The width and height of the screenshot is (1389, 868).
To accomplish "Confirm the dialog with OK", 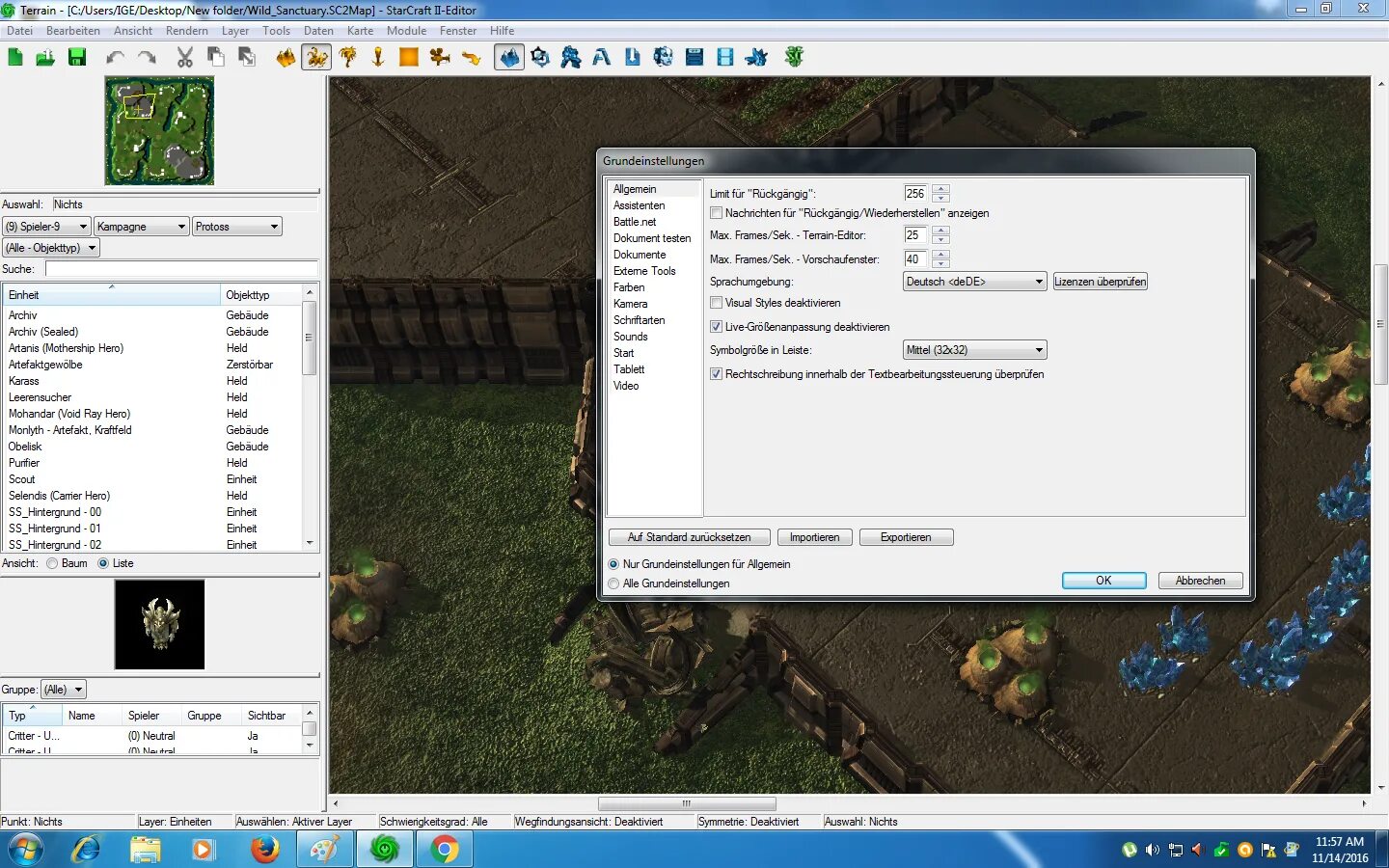I will [1103, 581].
